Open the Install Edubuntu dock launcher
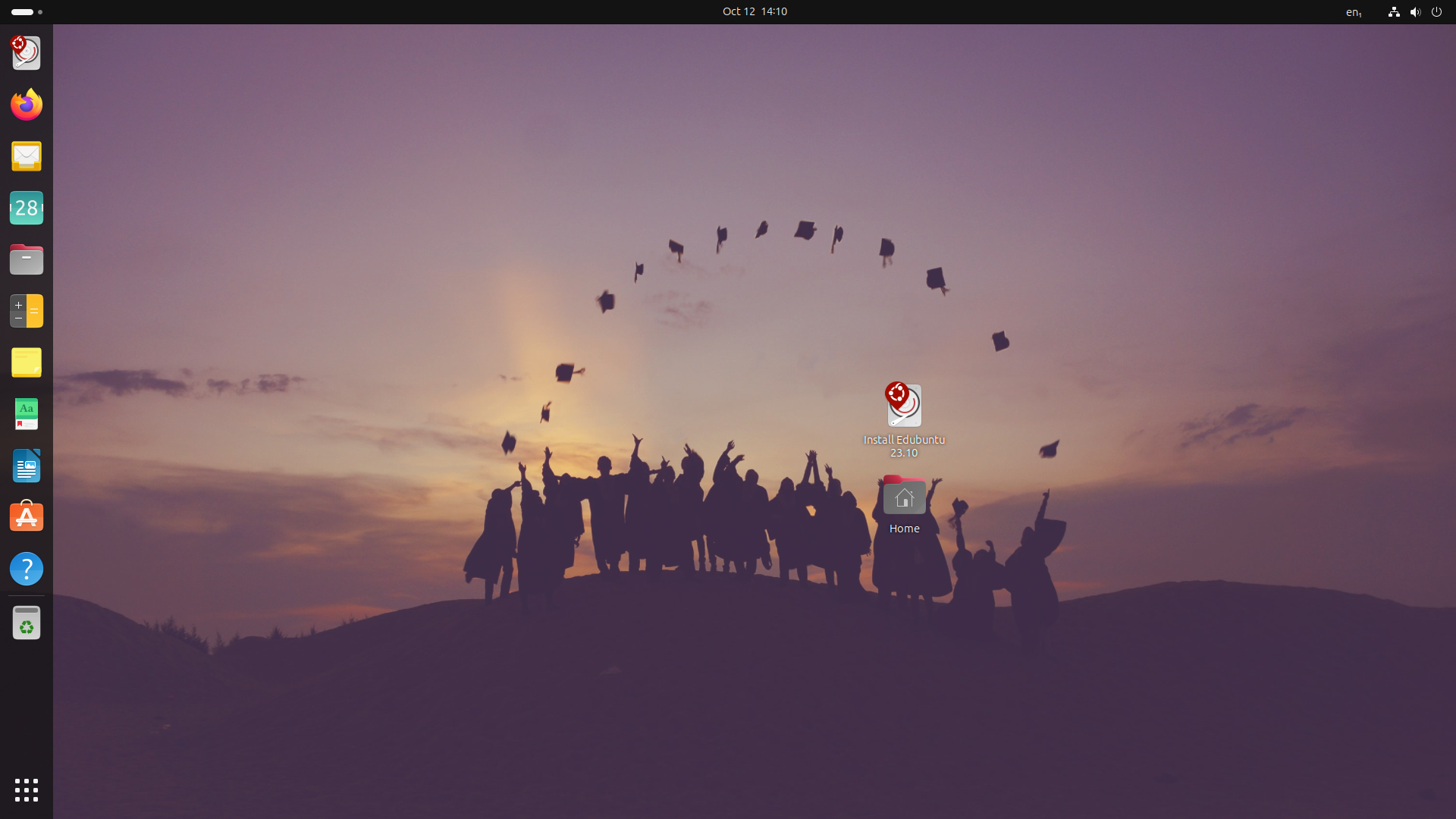Screen dimensions: 1456x819 pos(27,53)
